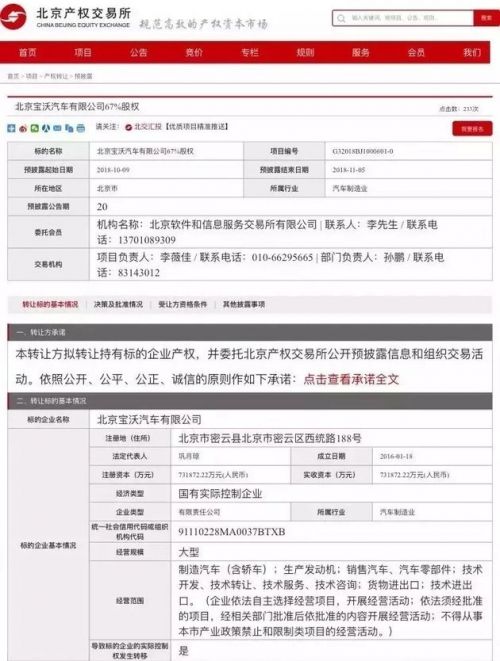The width and height of the screenshot is (500, 661).
Task: Go to 产权转让 in the breadcrumb
Action: coord(56,76)
